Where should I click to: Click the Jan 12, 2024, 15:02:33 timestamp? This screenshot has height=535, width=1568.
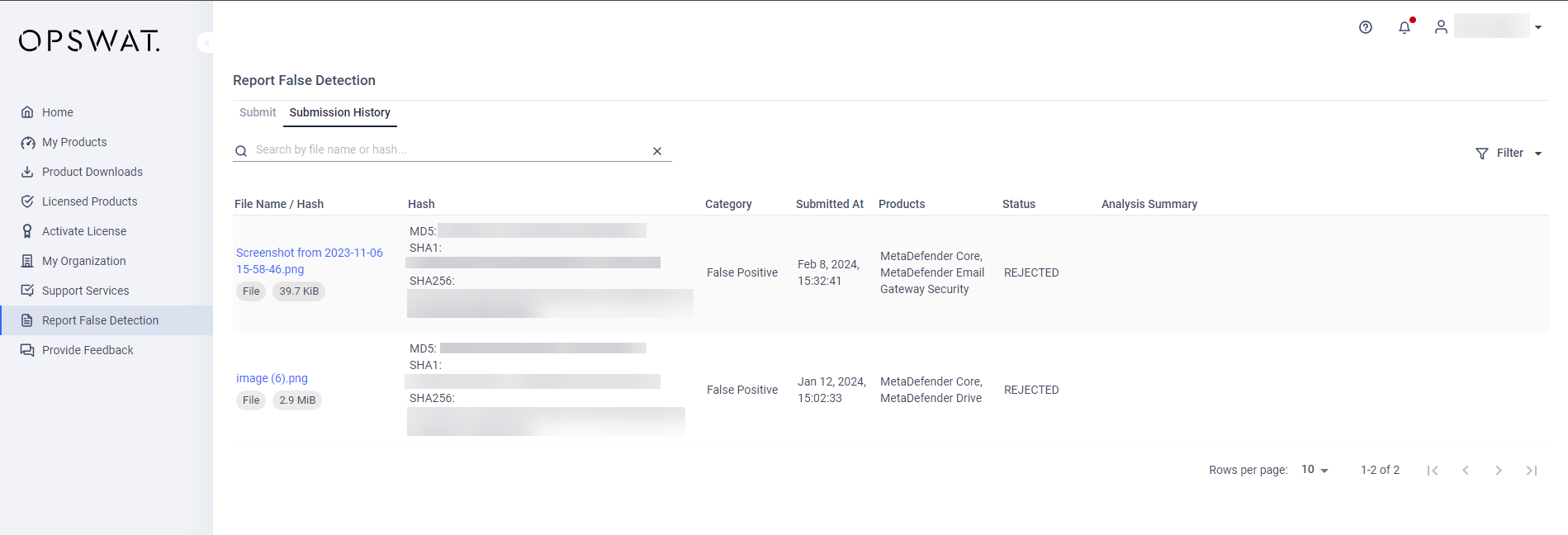[x=831, y=390]
